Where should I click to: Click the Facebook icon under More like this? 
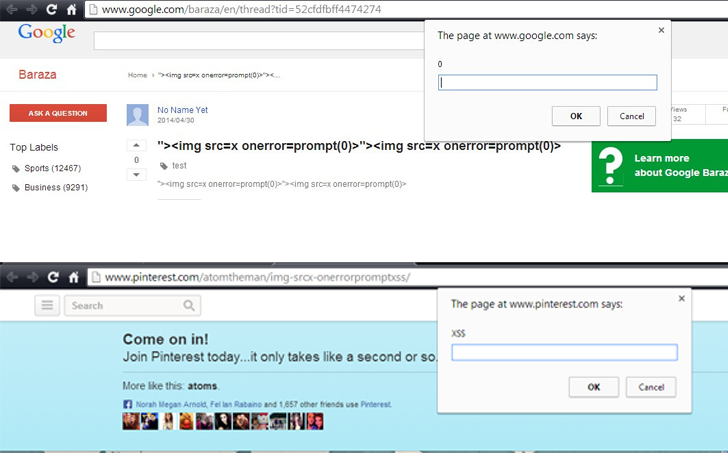pos(128,404)
